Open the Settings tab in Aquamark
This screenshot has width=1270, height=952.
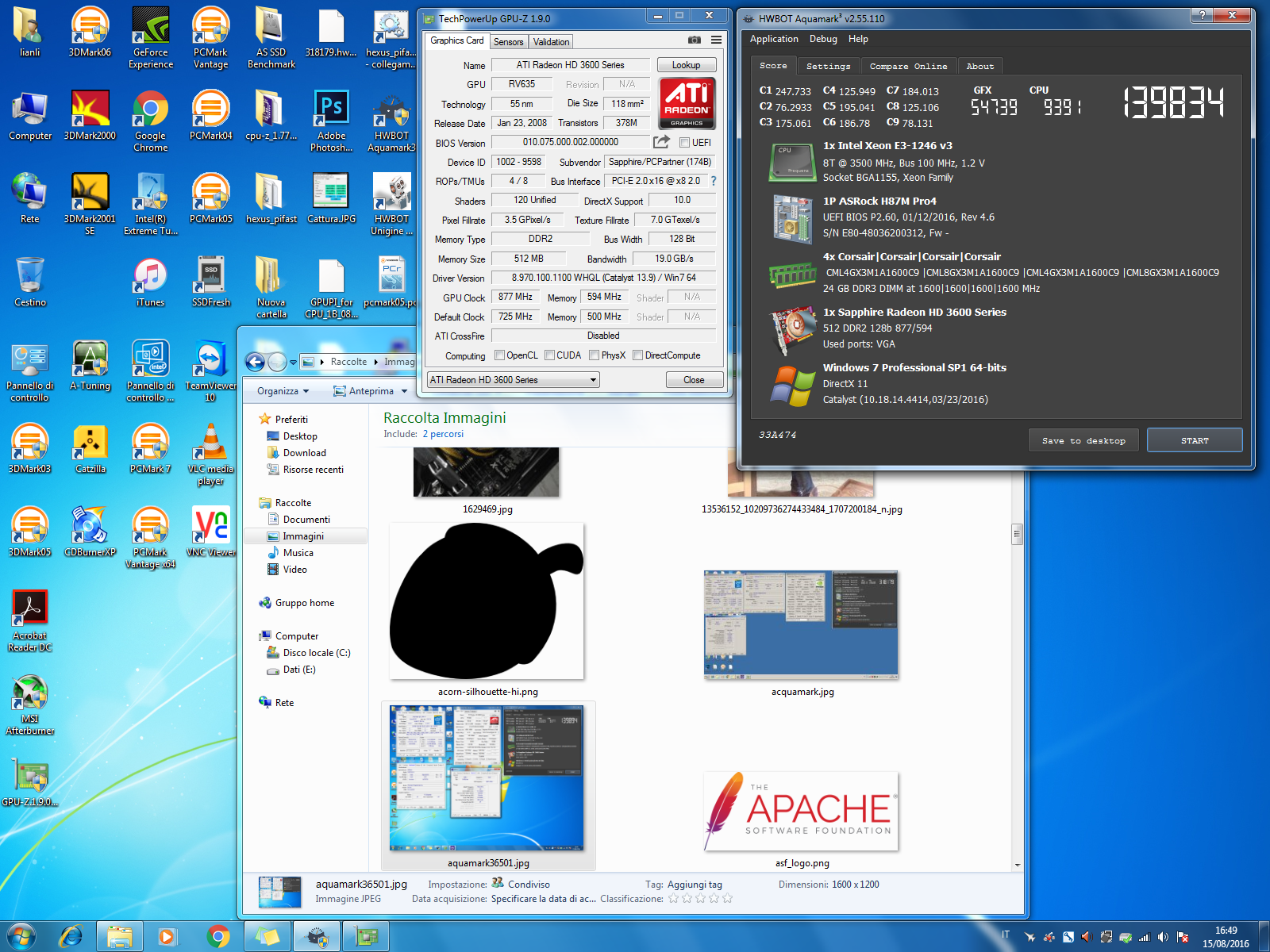coord(828,66)
